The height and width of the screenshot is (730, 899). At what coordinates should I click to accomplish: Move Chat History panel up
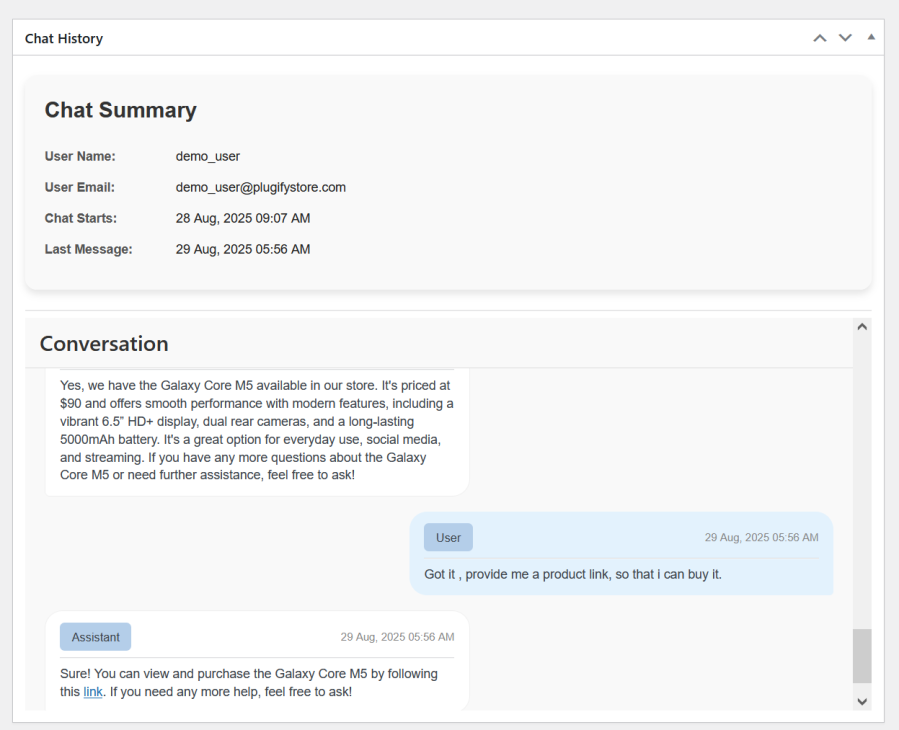pos(820,38)
